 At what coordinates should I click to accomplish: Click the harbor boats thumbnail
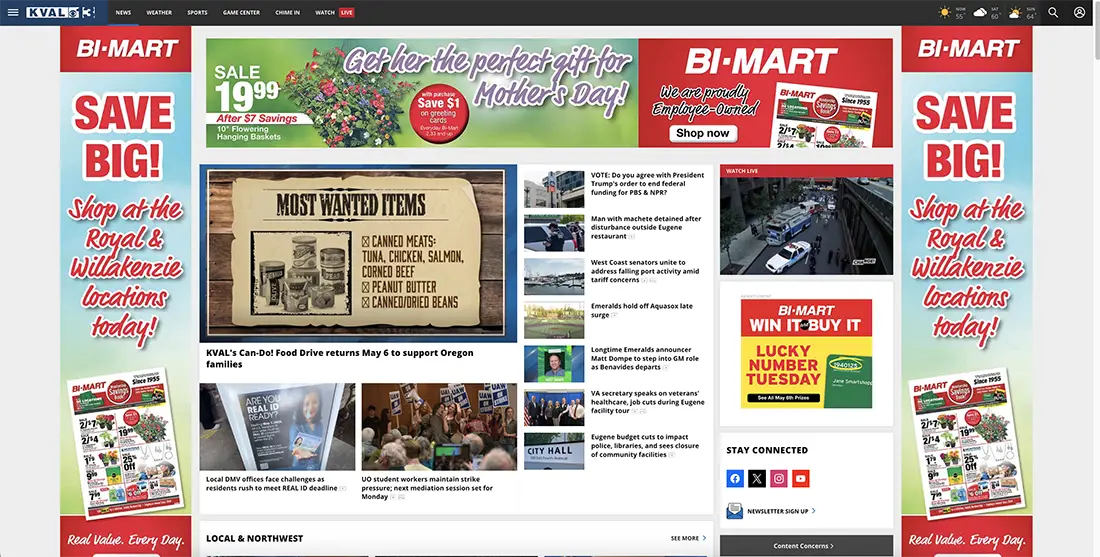tap(554, 276)
